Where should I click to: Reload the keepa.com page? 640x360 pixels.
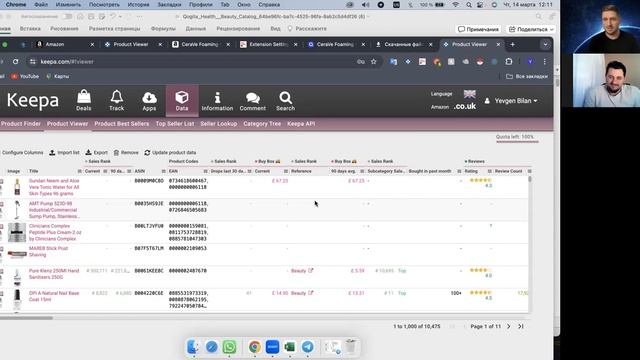16,62
